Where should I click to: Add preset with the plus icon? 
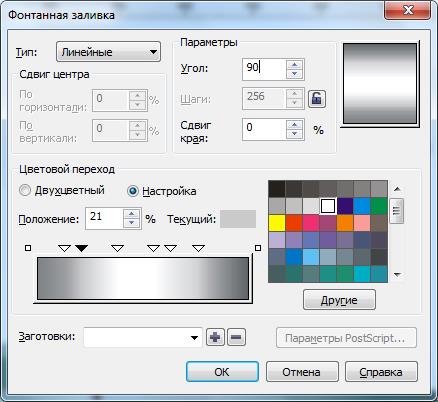click(215, 337)
